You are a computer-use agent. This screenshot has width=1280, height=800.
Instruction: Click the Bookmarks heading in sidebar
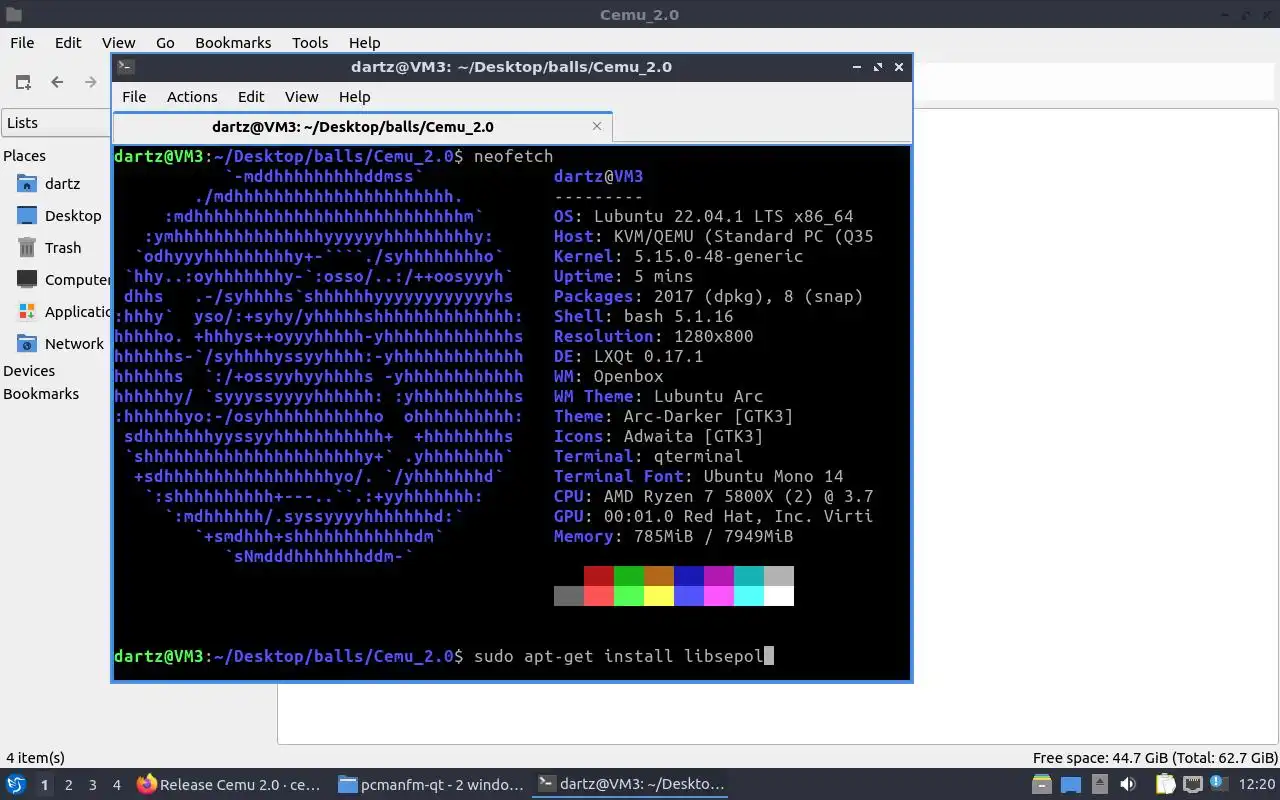click(41, 393)
